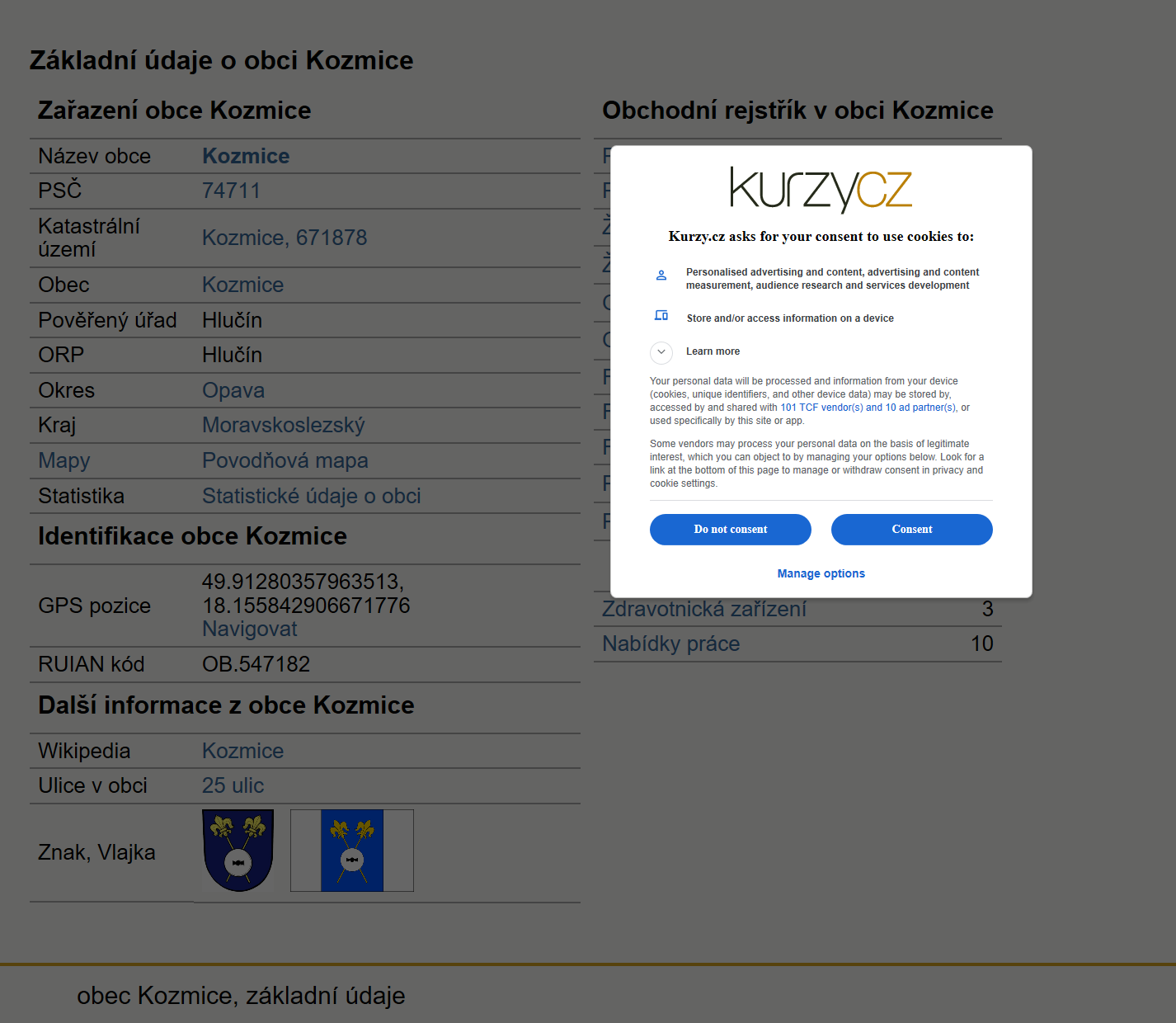
Task: Open Nabídky práce link
Action: click(x=670, y=643)
